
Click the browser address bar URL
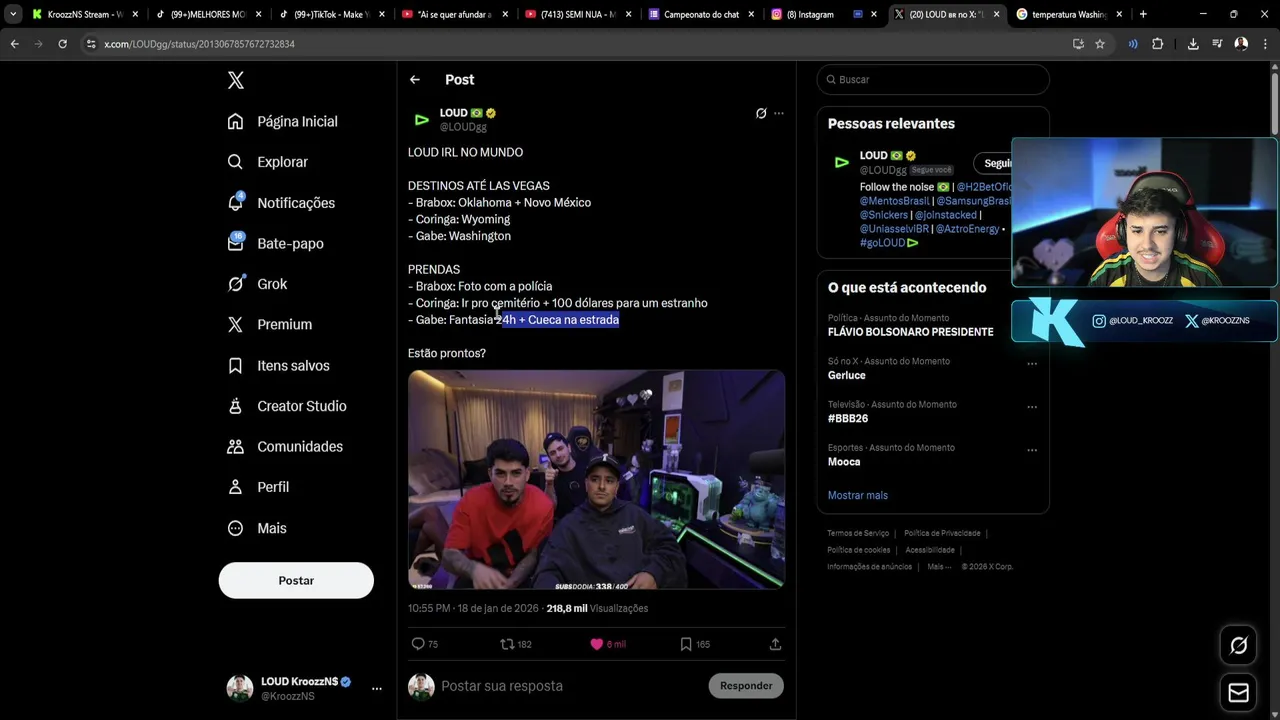point(199,44)
